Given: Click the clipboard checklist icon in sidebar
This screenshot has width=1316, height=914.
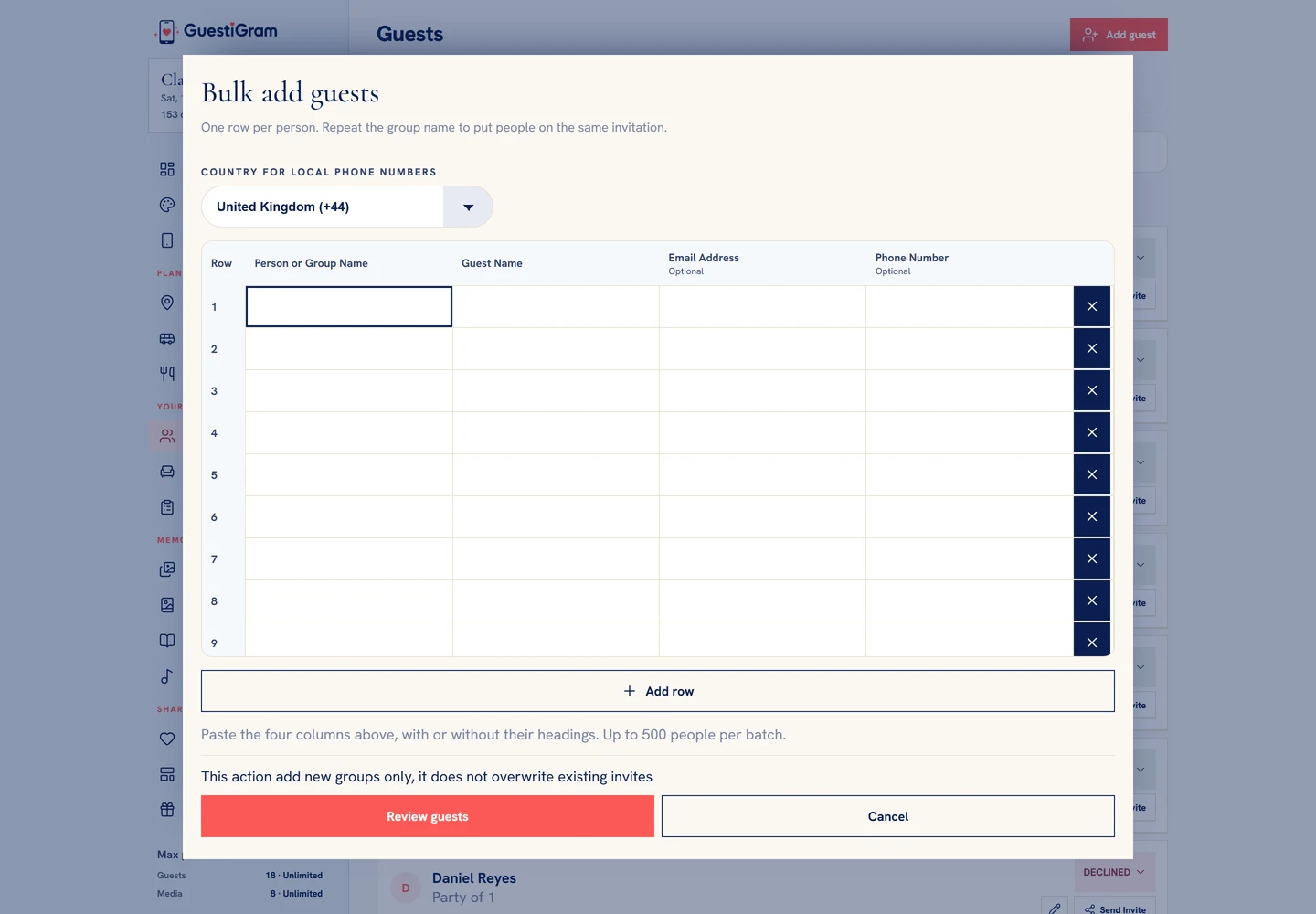Looking at the screenshot, I should (167, 507).
